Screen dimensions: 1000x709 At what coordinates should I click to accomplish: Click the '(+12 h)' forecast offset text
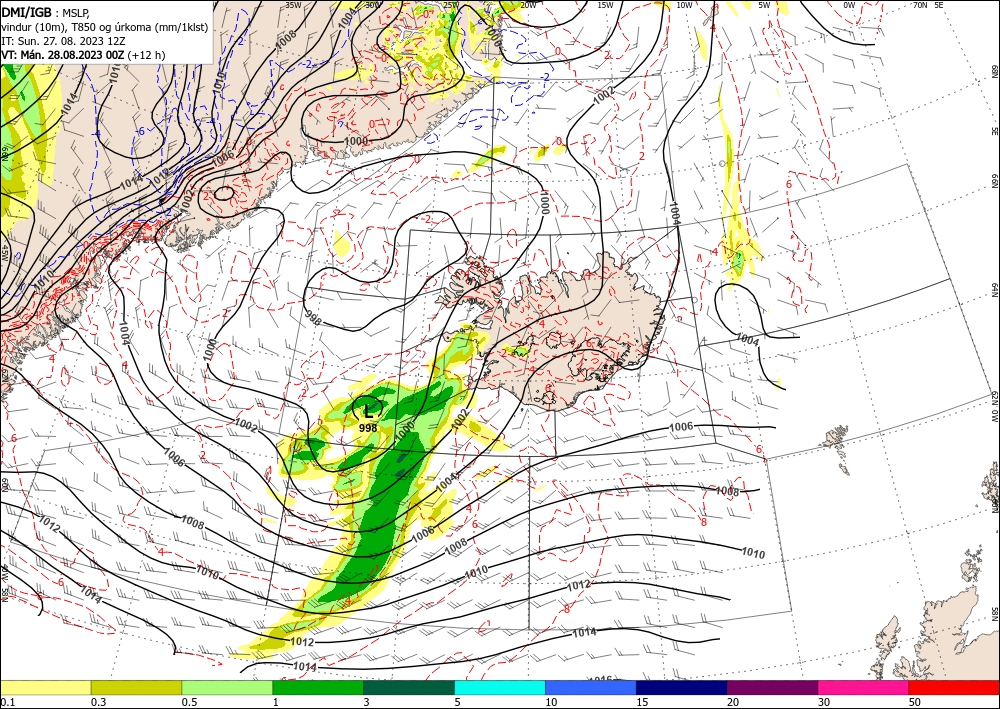tap(146, 55)
